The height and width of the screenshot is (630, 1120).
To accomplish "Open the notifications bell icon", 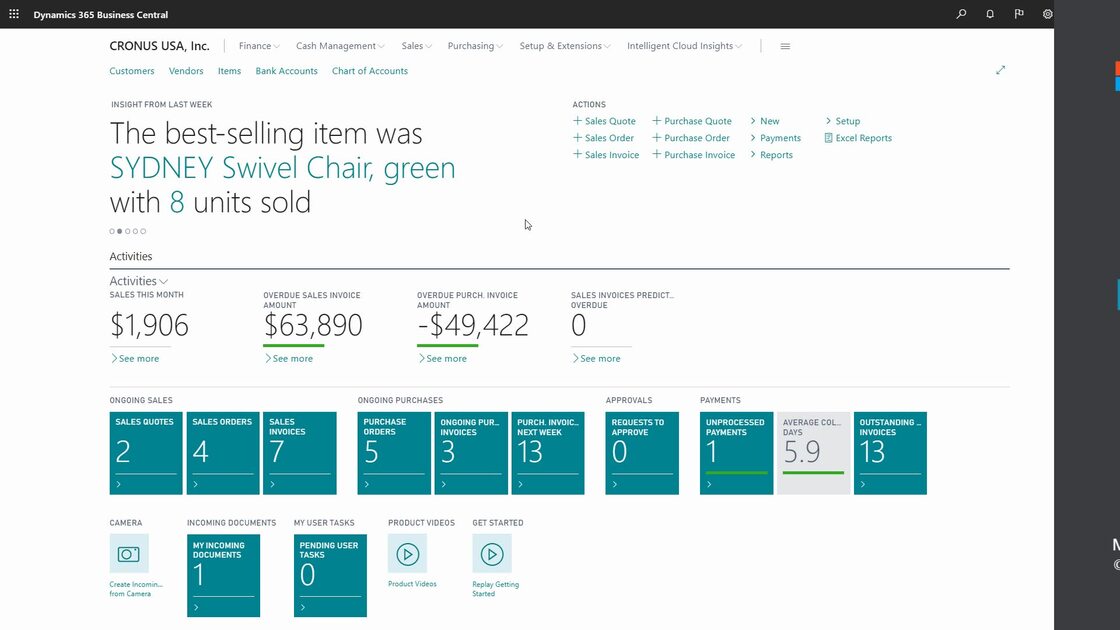I will point(989,14).
